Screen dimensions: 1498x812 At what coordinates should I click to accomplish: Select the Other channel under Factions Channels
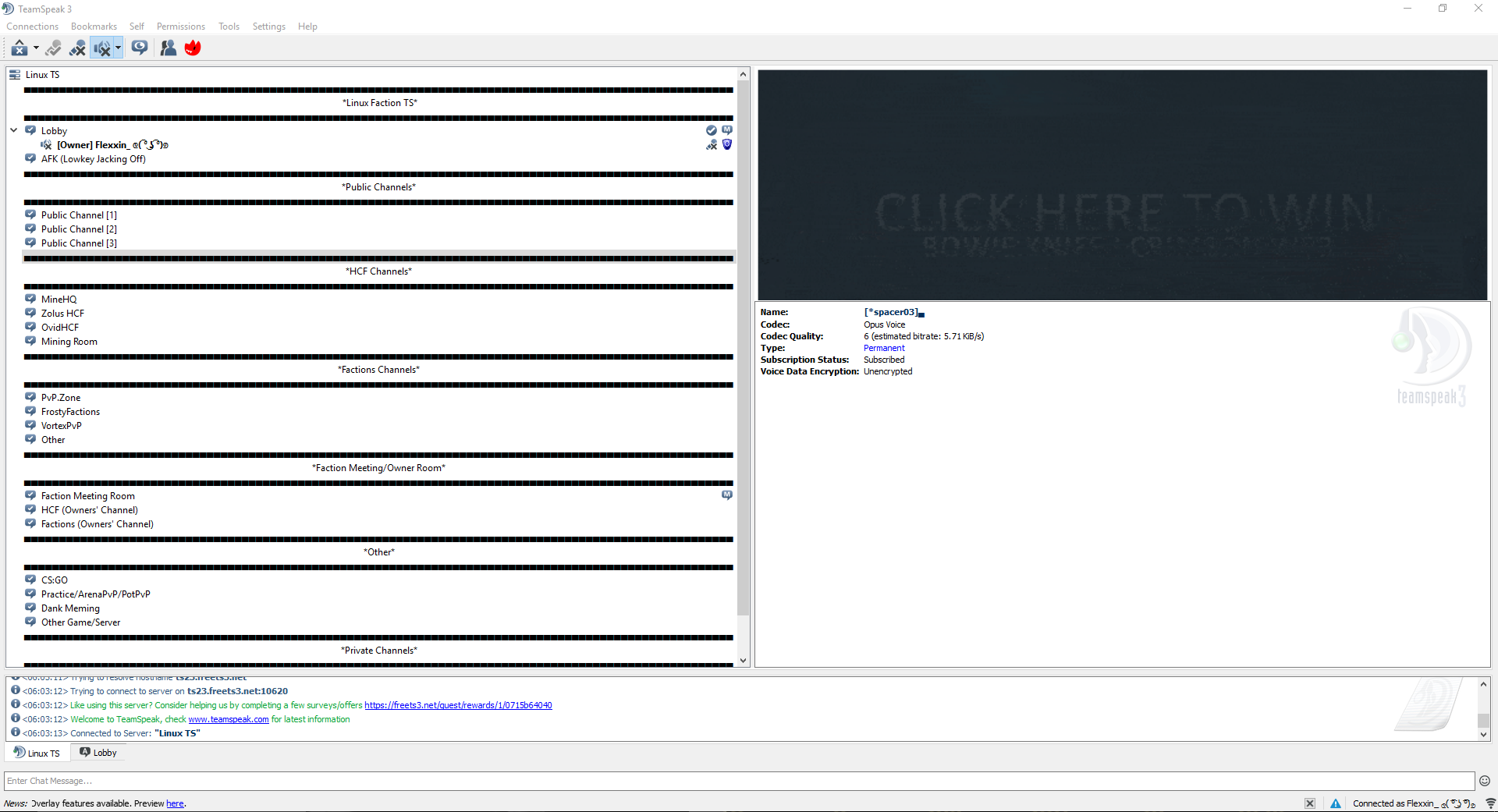53,440
